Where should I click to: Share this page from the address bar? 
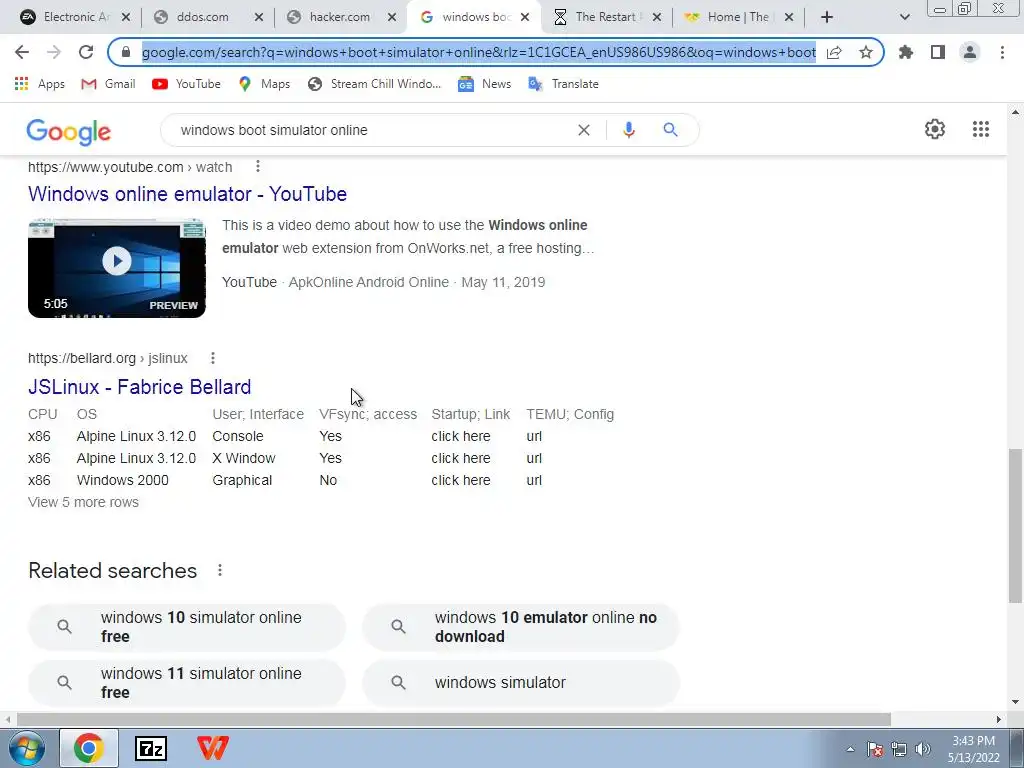click(x=834, y=52)
